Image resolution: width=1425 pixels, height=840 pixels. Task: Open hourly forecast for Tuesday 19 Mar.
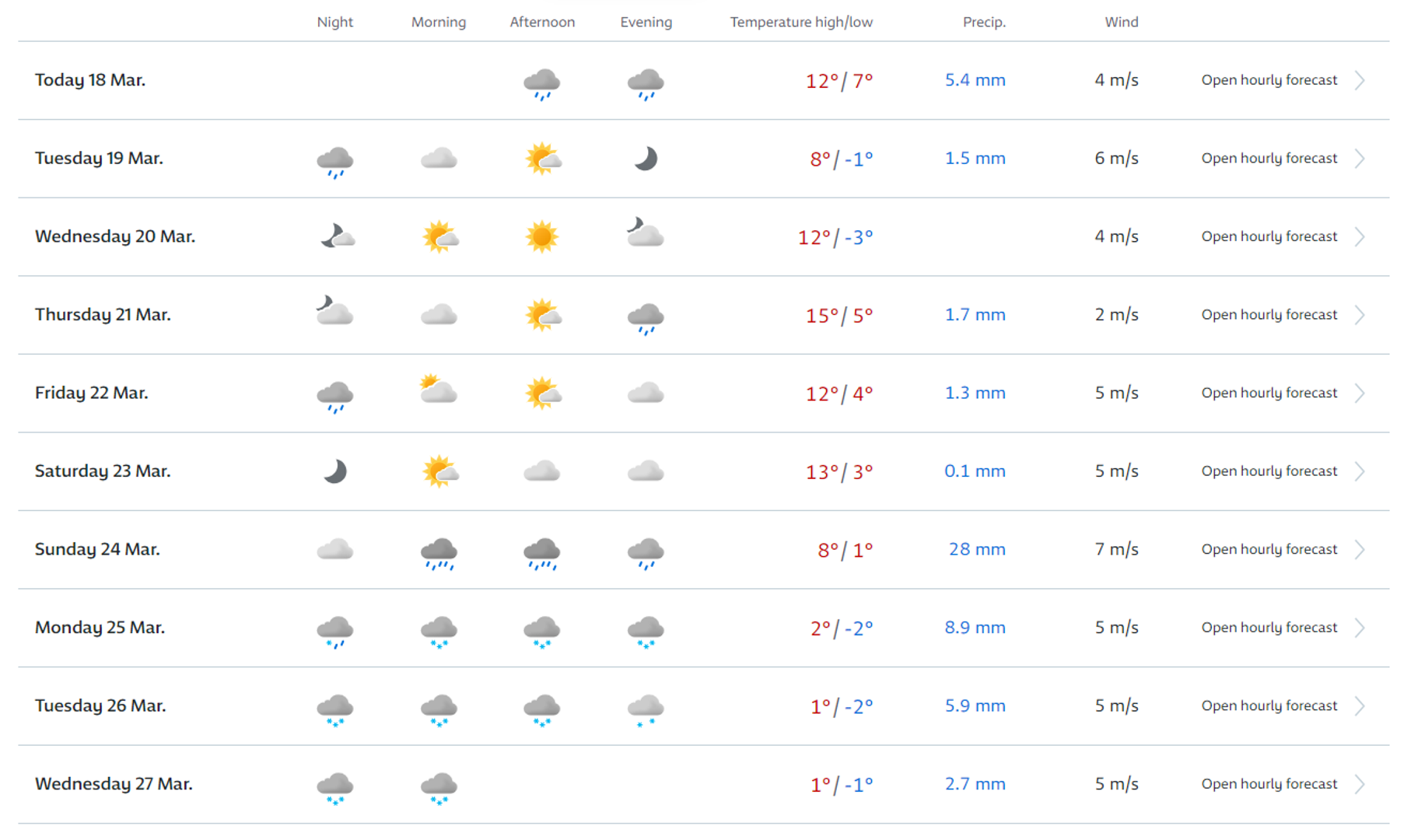pyautogui.click(x=1269, y=159)
